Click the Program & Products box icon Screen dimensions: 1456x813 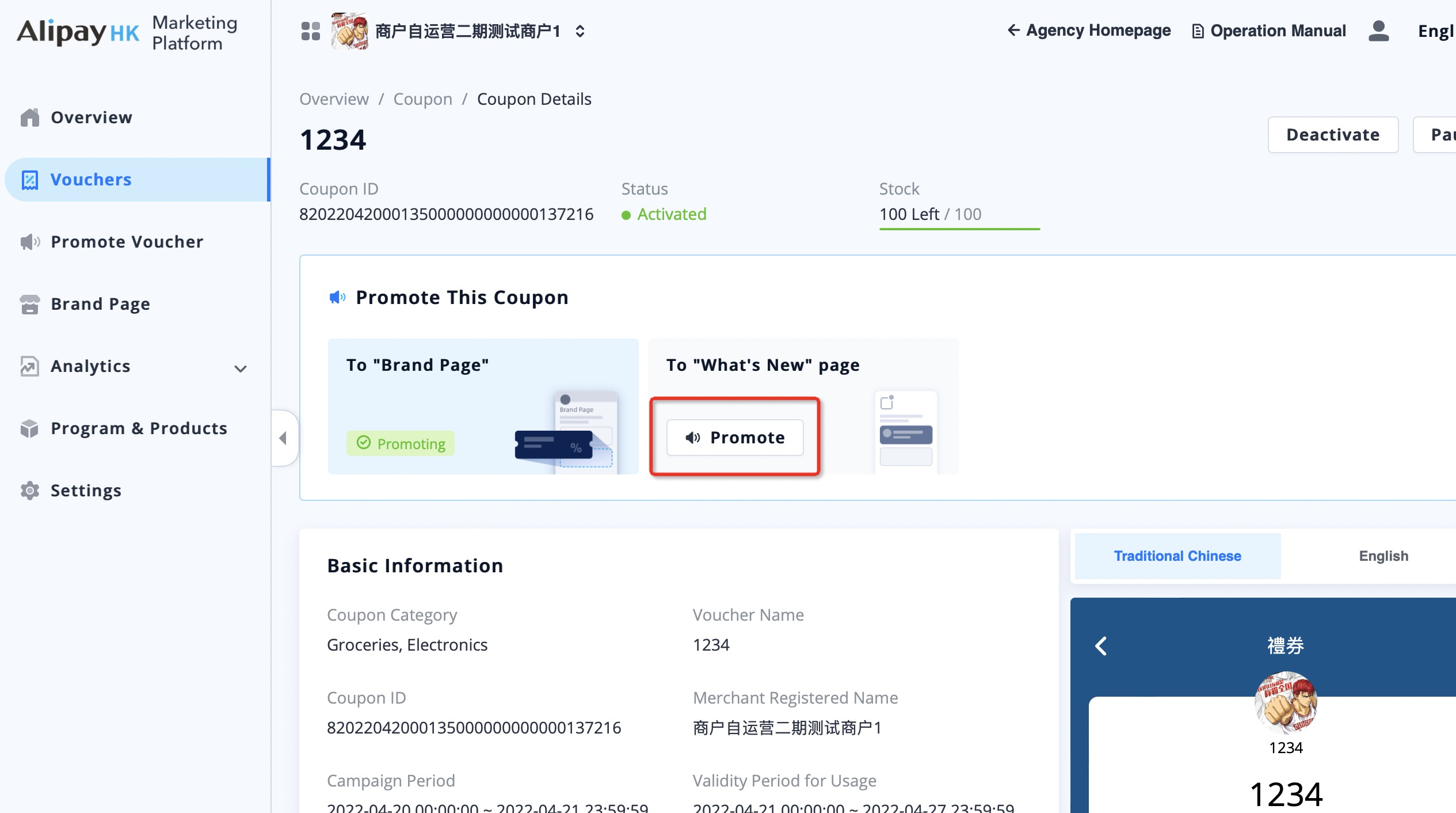(30, 428)
